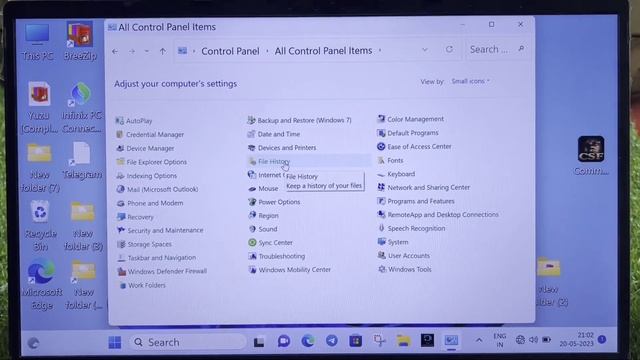The height and width of the screenshot is (360, 640).
Task: Open the View by Small icons dropdown
Action: 470,81
